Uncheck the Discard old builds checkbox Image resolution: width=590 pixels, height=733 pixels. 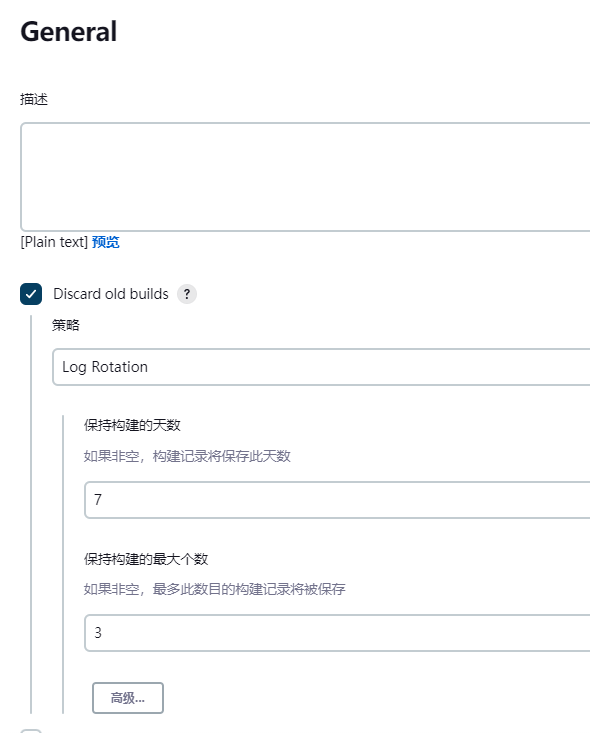tap(31, 294)
